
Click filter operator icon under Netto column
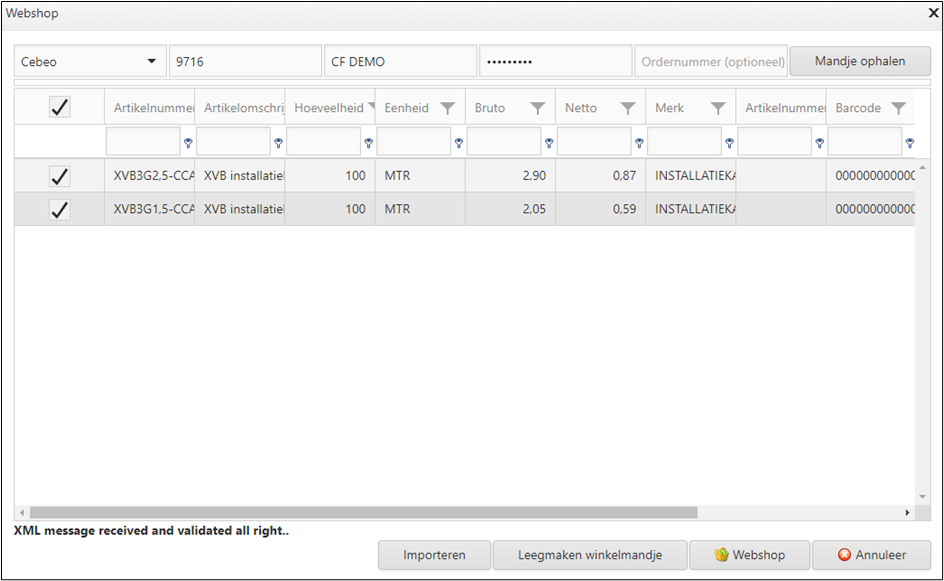click(x=639, y=143)
